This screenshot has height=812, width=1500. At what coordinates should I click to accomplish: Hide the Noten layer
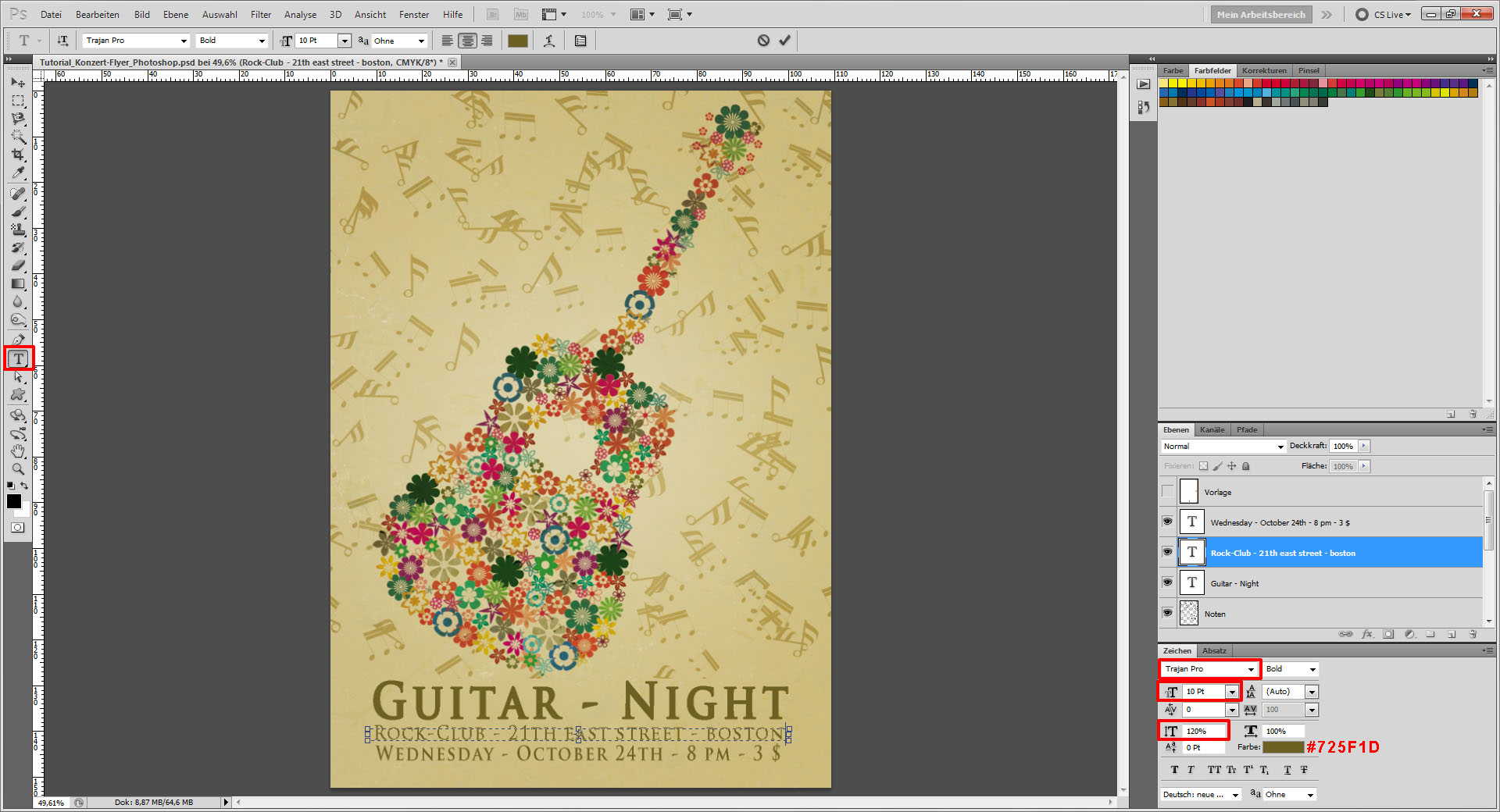point(1167,613)
